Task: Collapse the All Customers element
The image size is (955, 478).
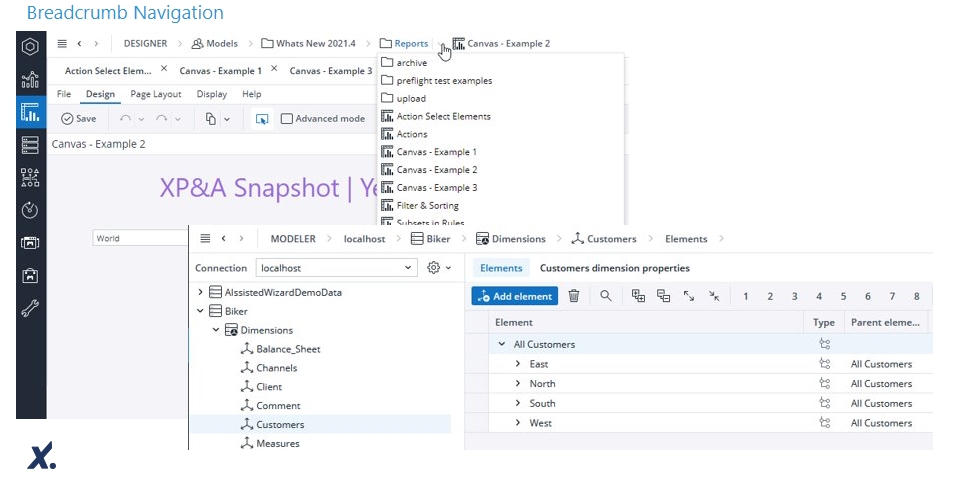Action: tap(501, 344)
